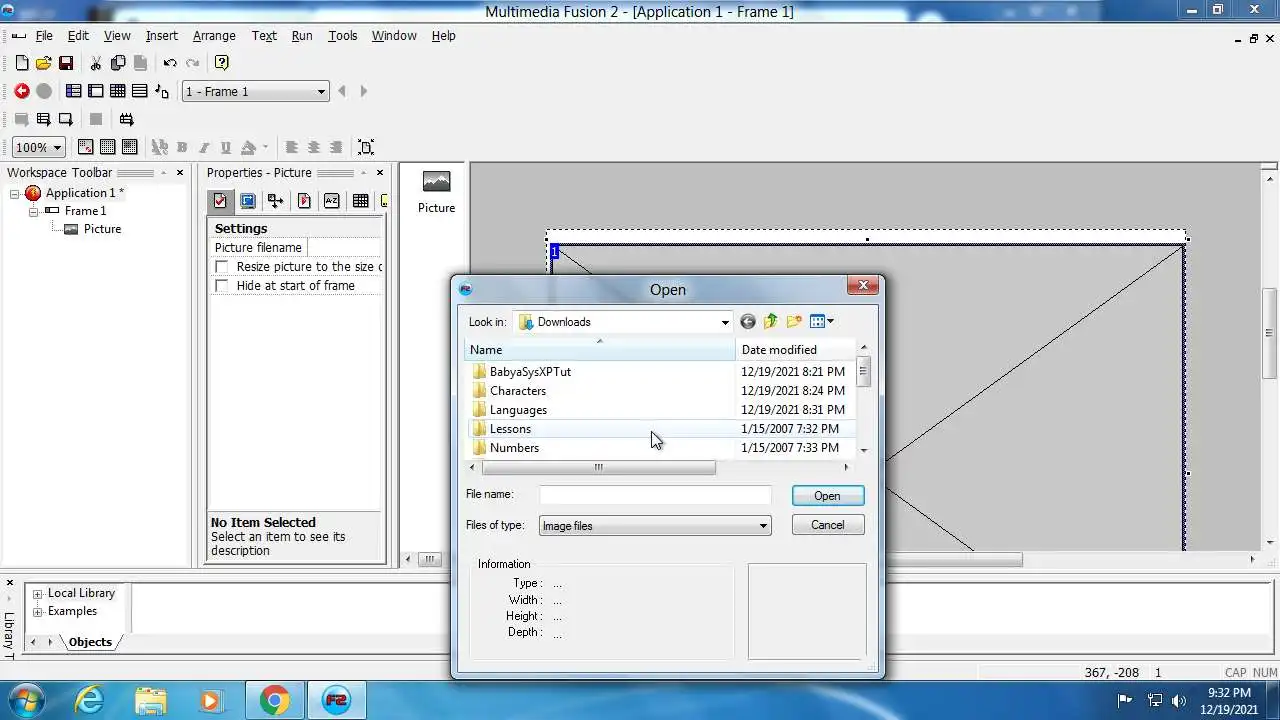Expand the Local Library node

click(38, 594)
